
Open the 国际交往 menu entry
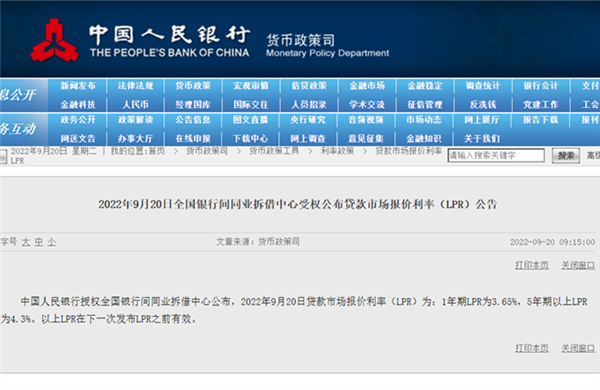coord(251,104)
